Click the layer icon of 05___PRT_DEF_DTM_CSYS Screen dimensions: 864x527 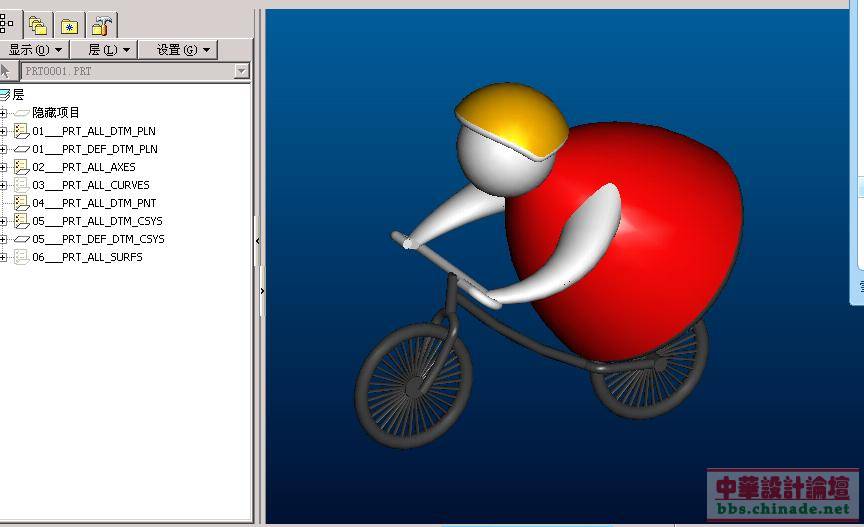point(21,239)
